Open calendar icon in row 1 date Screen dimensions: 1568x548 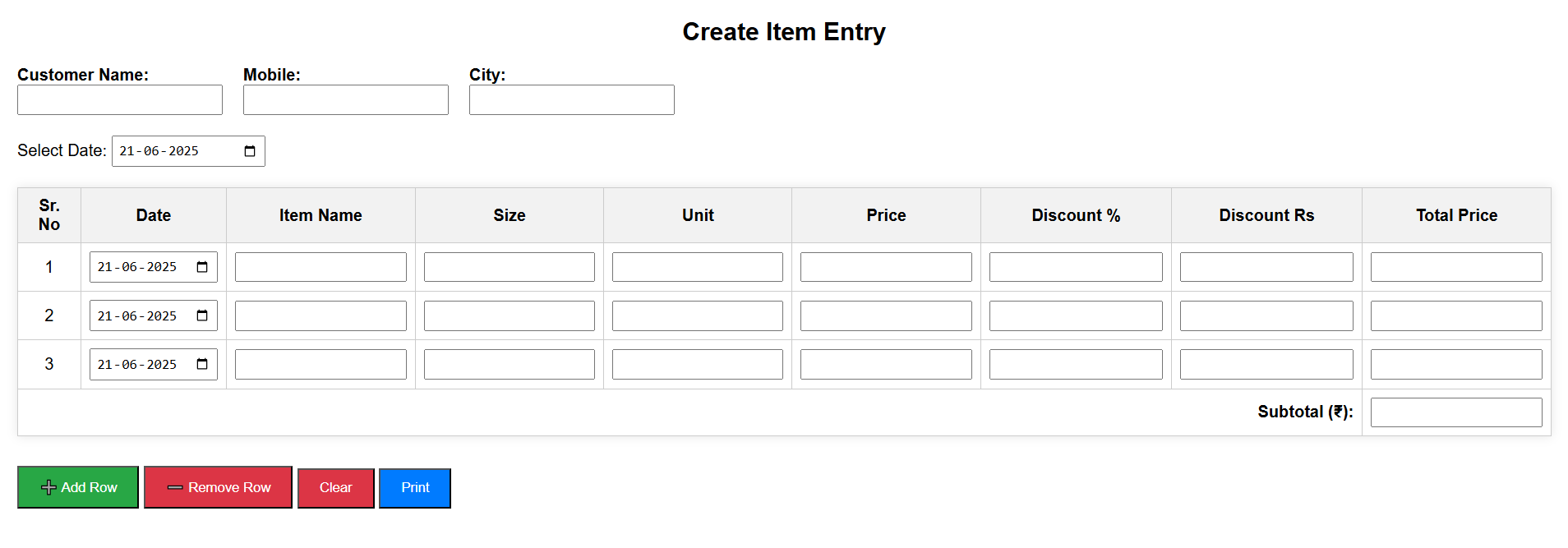[202, 267]
